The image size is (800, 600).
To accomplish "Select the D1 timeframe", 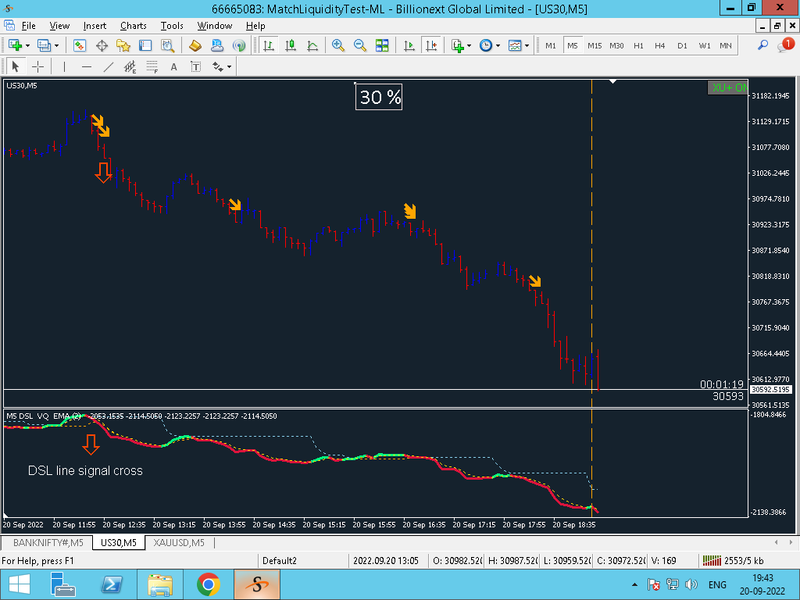I will (x=682, y=45).
